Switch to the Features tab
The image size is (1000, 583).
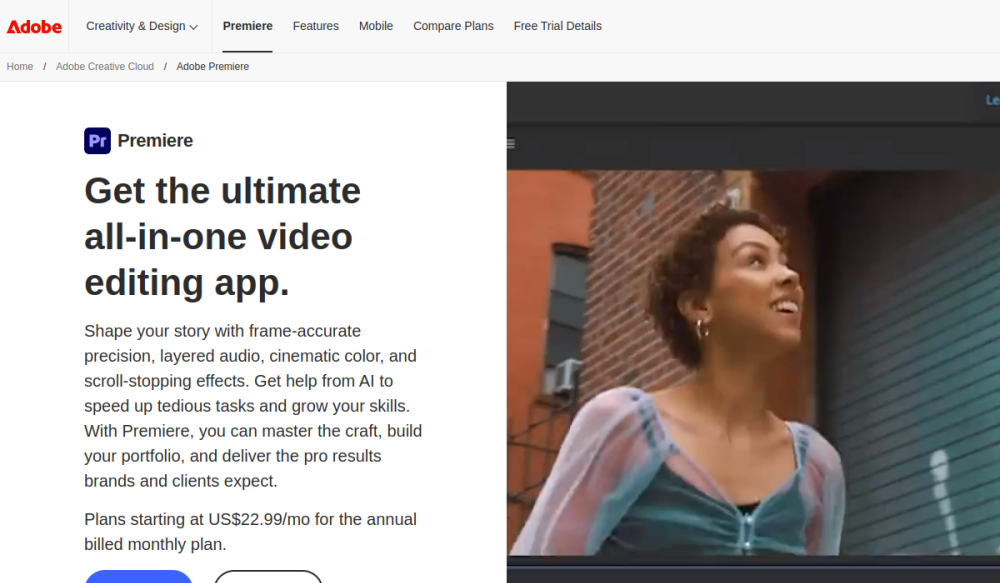pyautogui.click(x=315, y=26)
